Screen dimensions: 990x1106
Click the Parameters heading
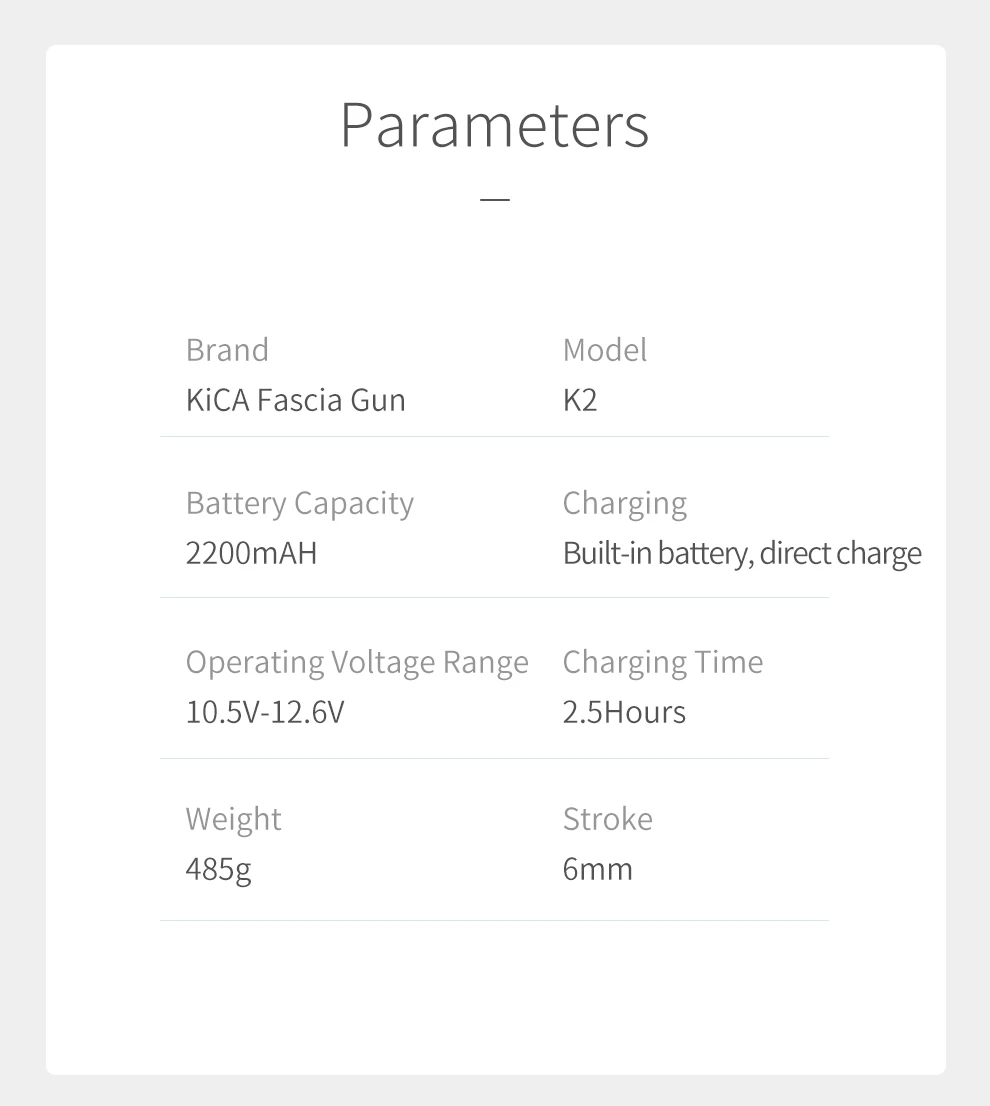pyautogui.click(x=494, y=125)
